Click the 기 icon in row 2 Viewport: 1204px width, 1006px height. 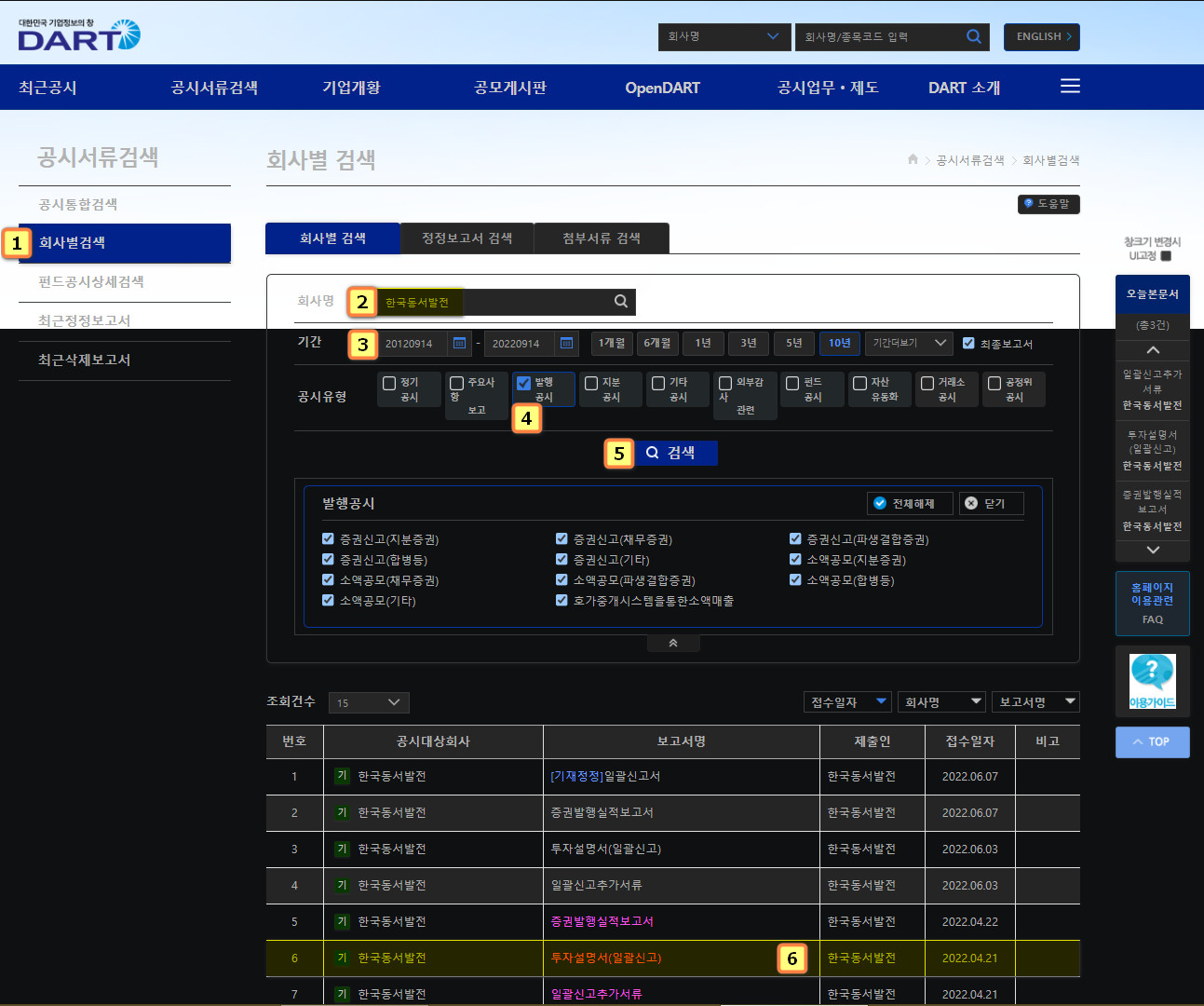click(342, 812)
